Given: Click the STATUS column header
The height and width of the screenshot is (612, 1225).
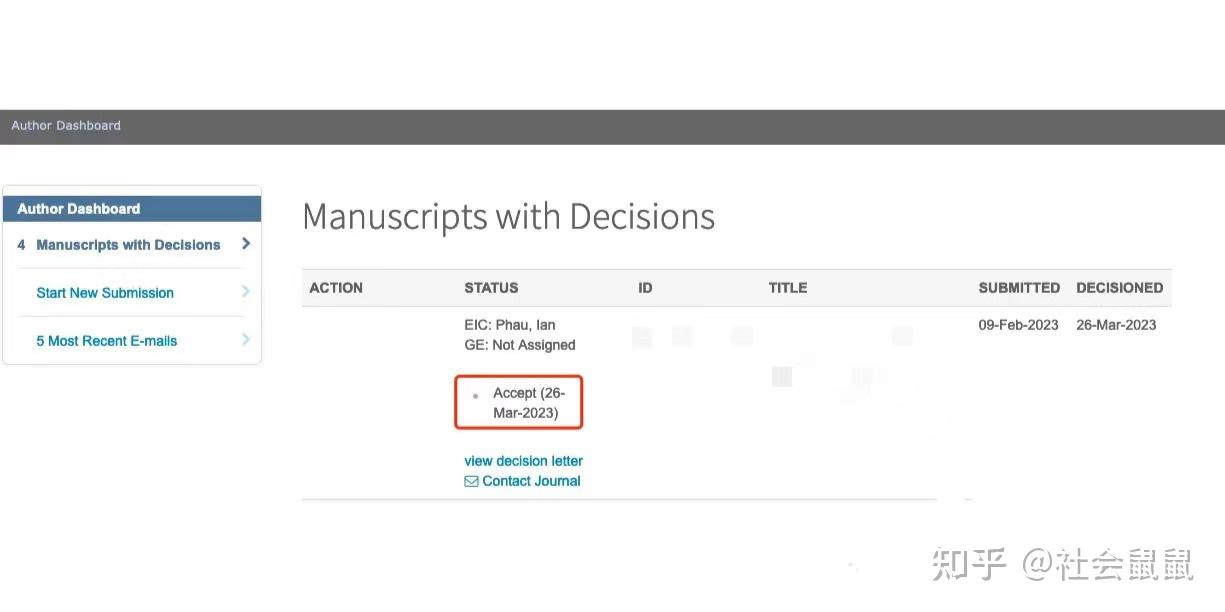Looking at the screenshot, I should (x=491, y=288).
